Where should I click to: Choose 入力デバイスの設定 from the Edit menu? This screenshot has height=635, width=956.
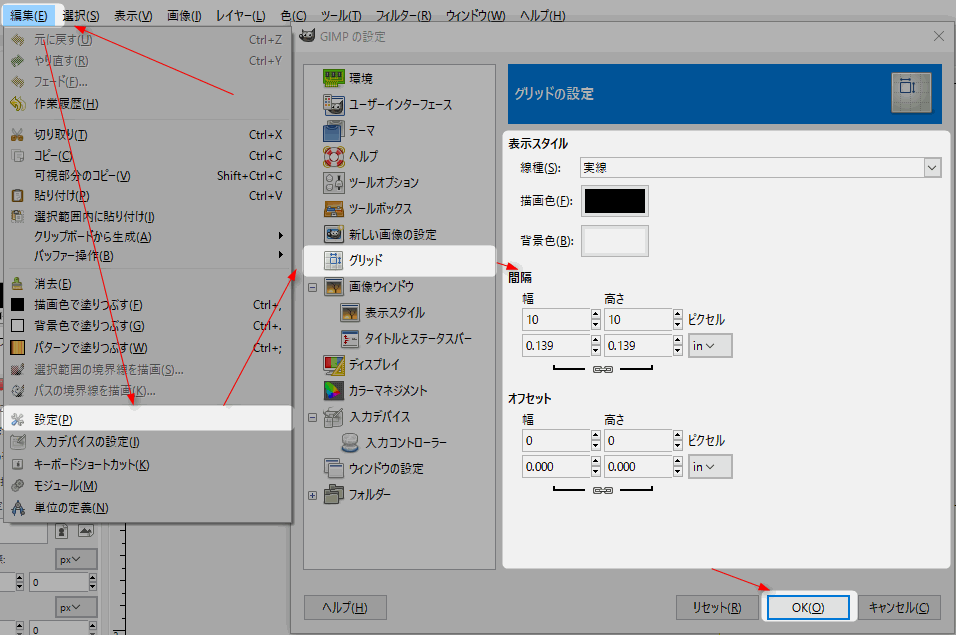tap(148, 442)
